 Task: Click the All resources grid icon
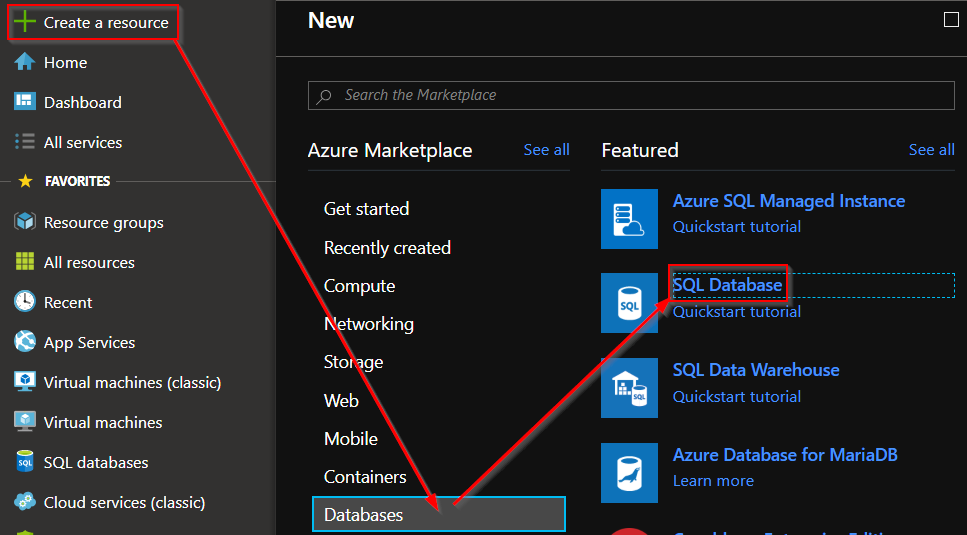tap(25, 262)
